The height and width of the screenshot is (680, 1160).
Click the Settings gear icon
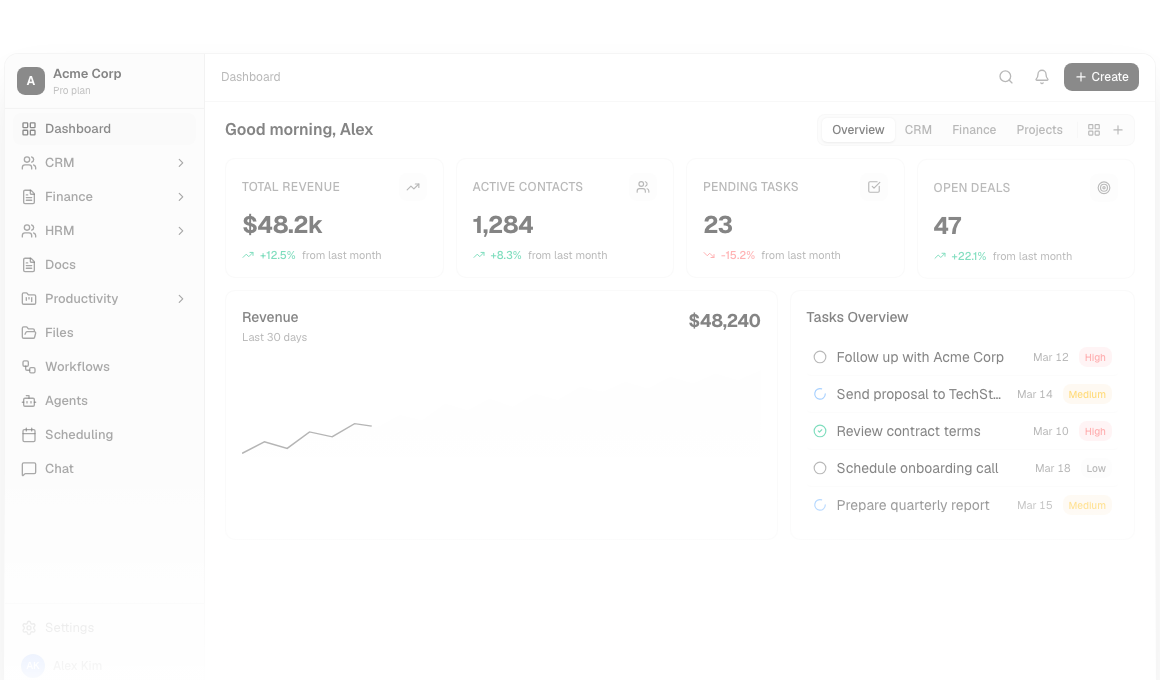click(x=29, y=627)
